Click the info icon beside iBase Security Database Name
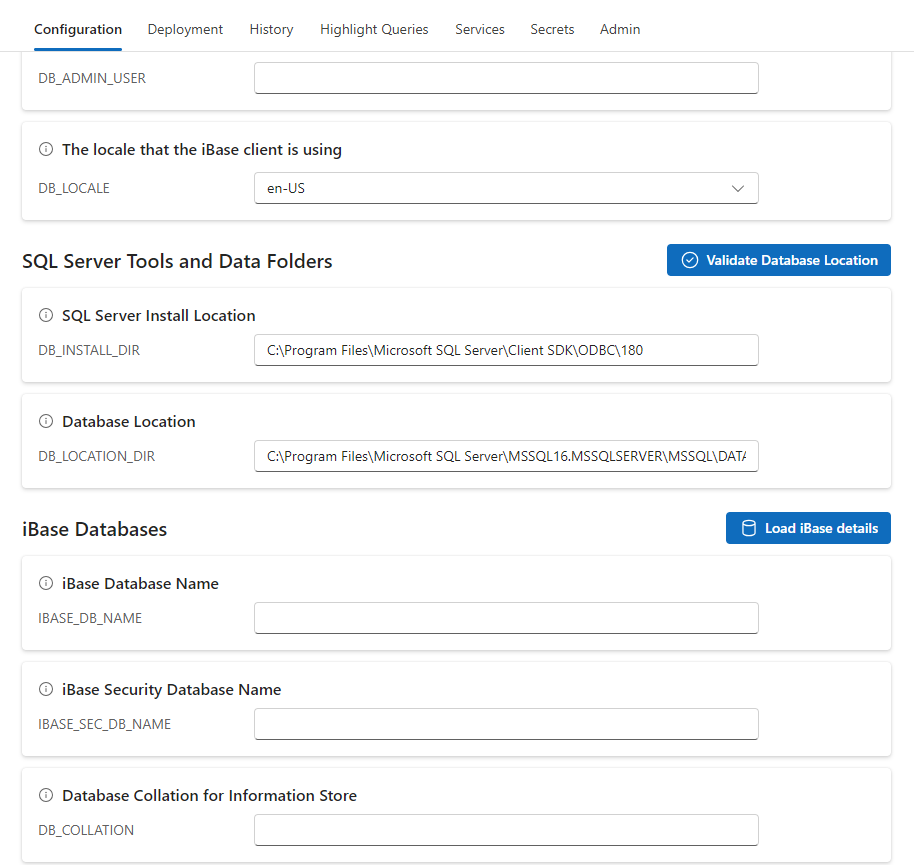 coord(46,690)
